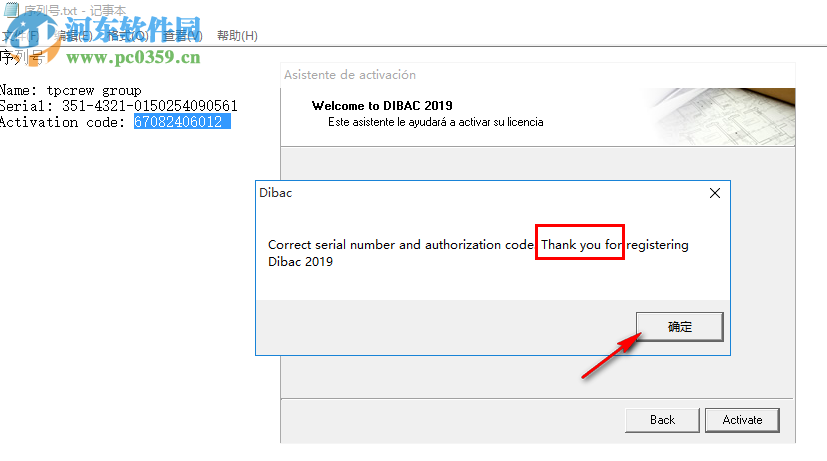
Task: Close the Dibac message dialog
Action: coord(715,193)
